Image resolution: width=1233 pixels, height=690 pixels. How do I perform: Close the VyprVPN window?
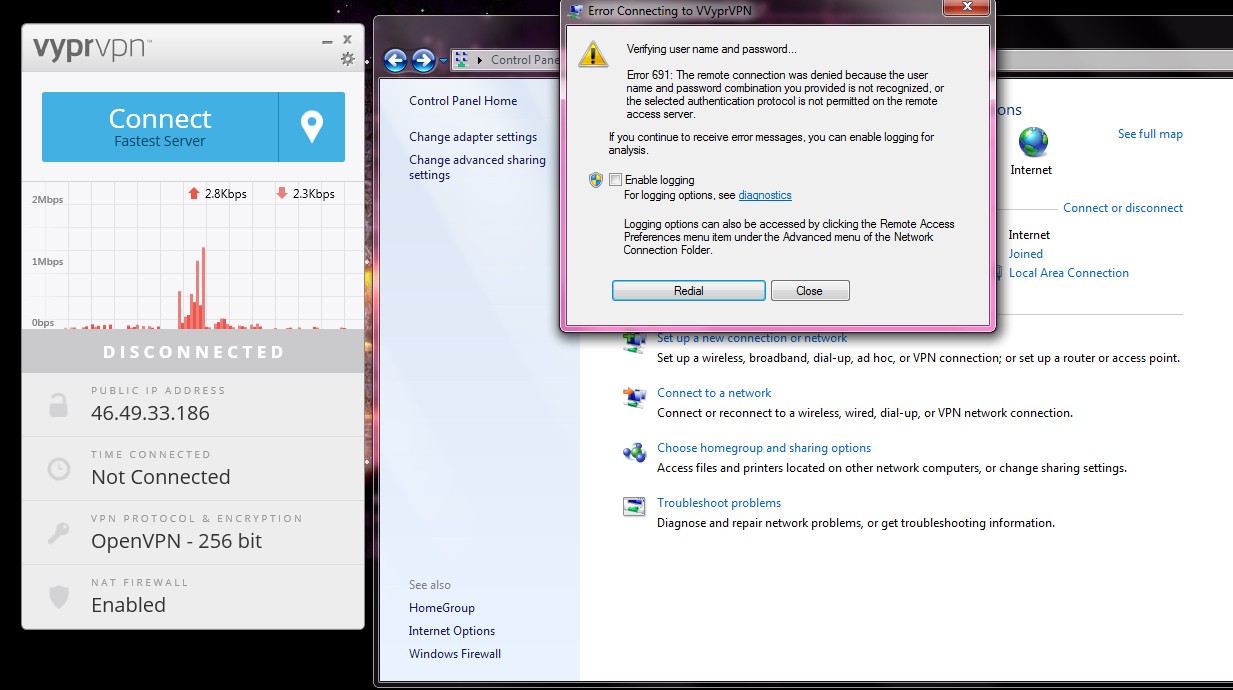click(x=347, y=40)
